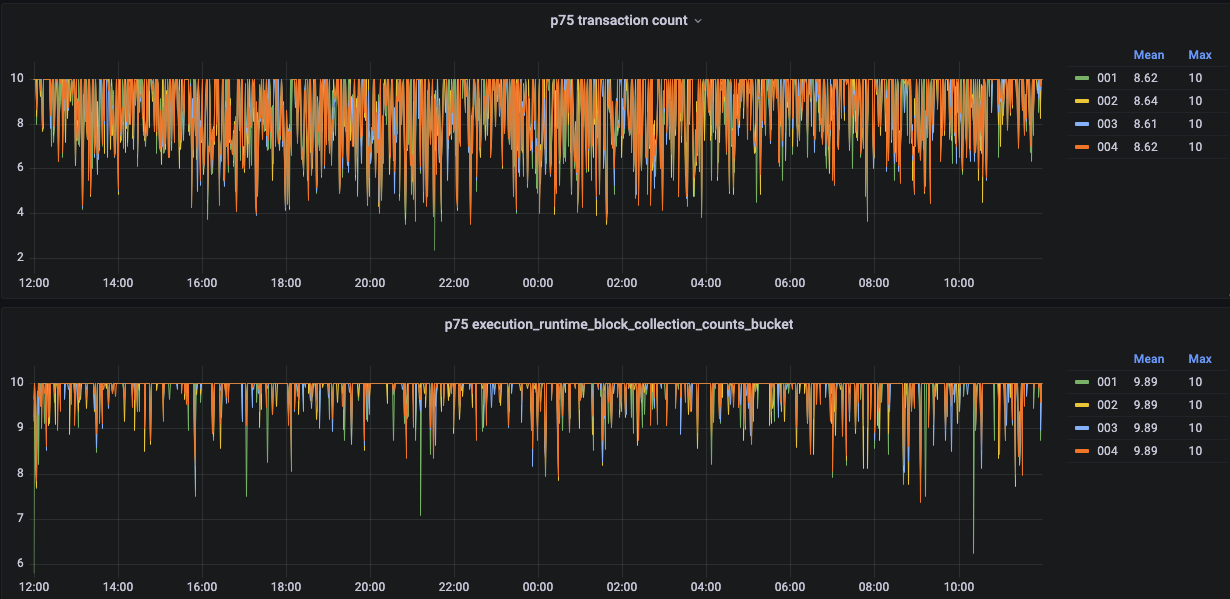Sort the bottom panel legend by Mean
The height and width of the screenshot is (599, 1230).
[1149, 358]
